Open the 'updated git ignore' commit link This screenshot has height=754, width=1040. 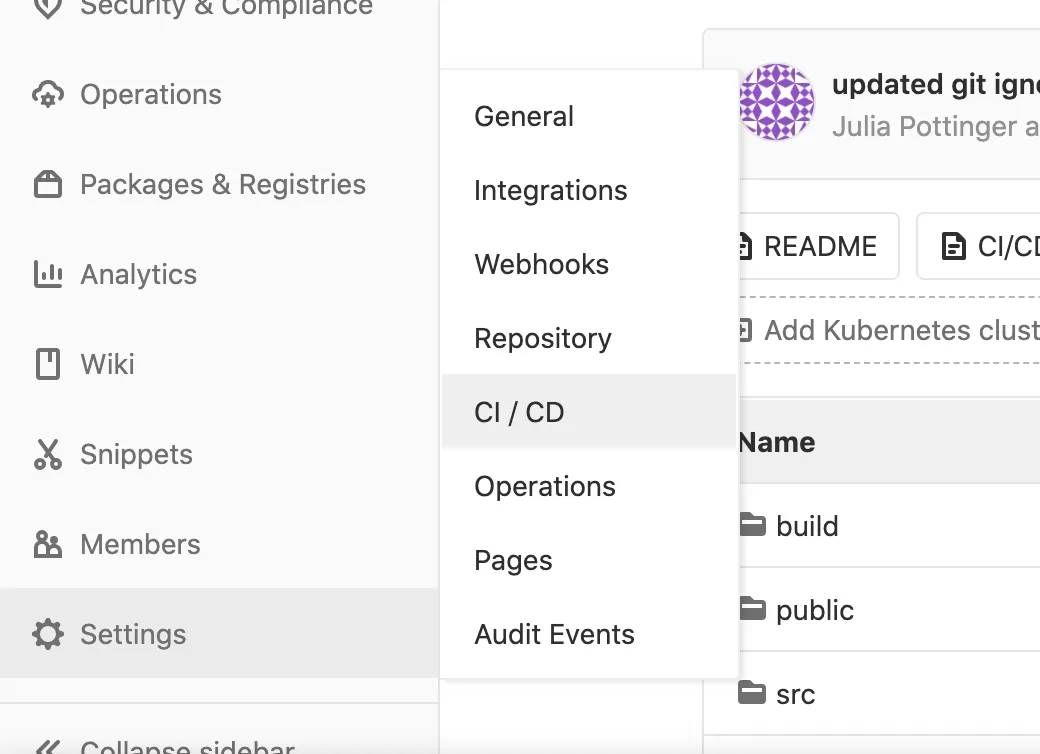[x=936, y=85]
